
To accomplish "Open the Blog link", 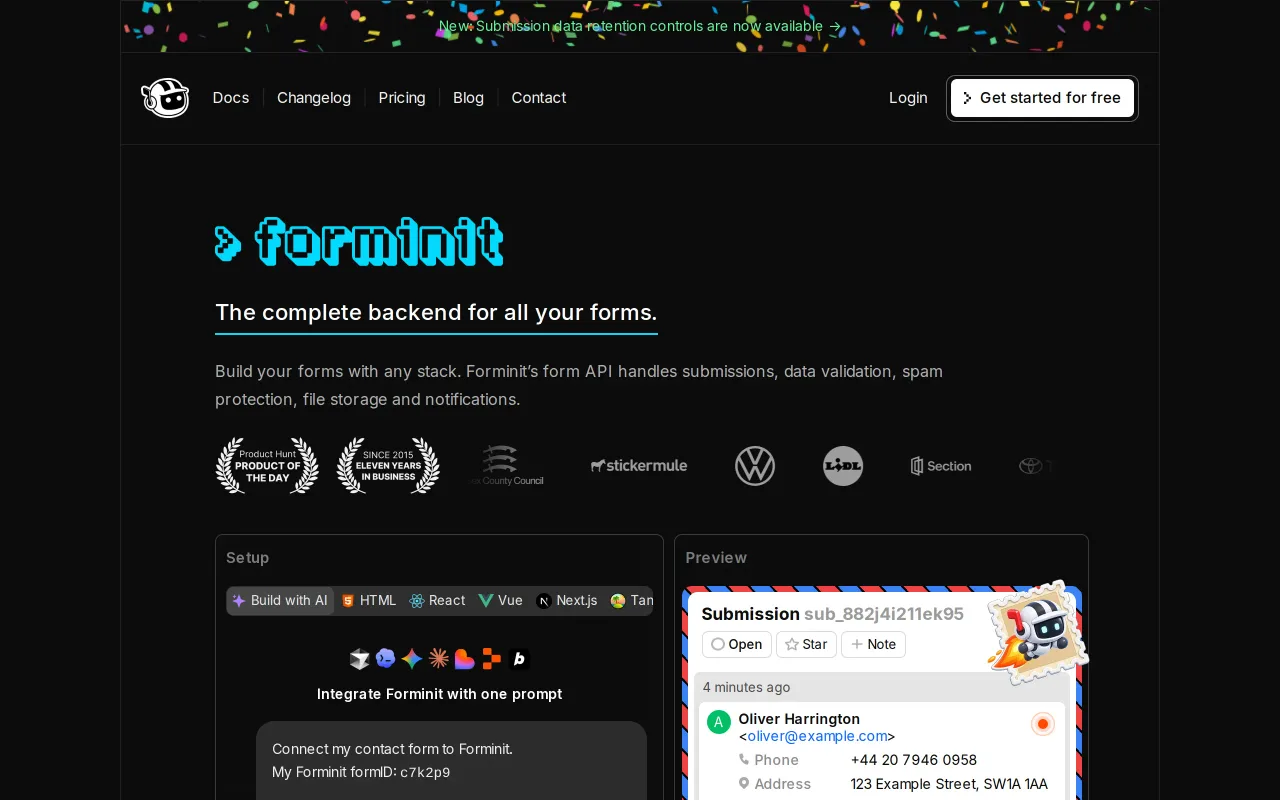I will tap(468, 98).
